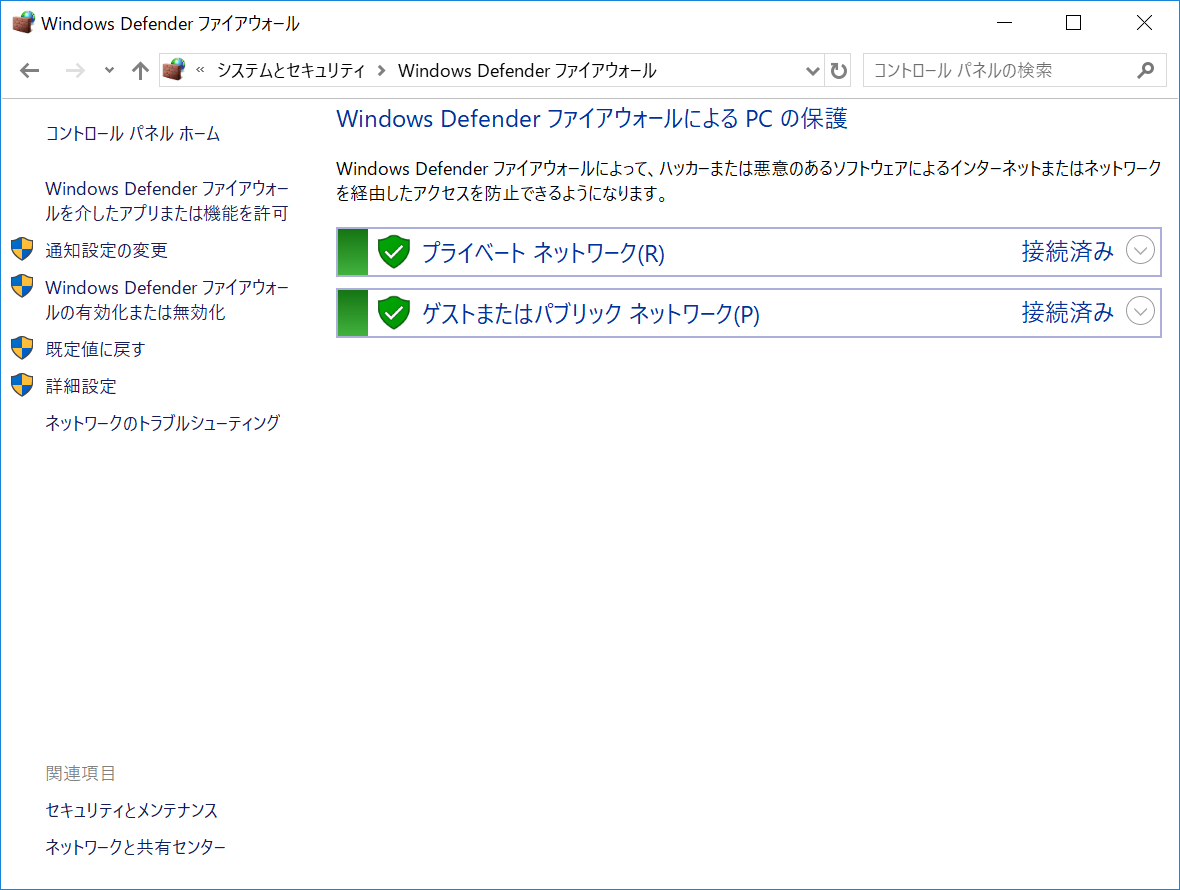Click the Forward navigation arrow
This screenshot has height=890, width=1180.
[x=75, y=71]
